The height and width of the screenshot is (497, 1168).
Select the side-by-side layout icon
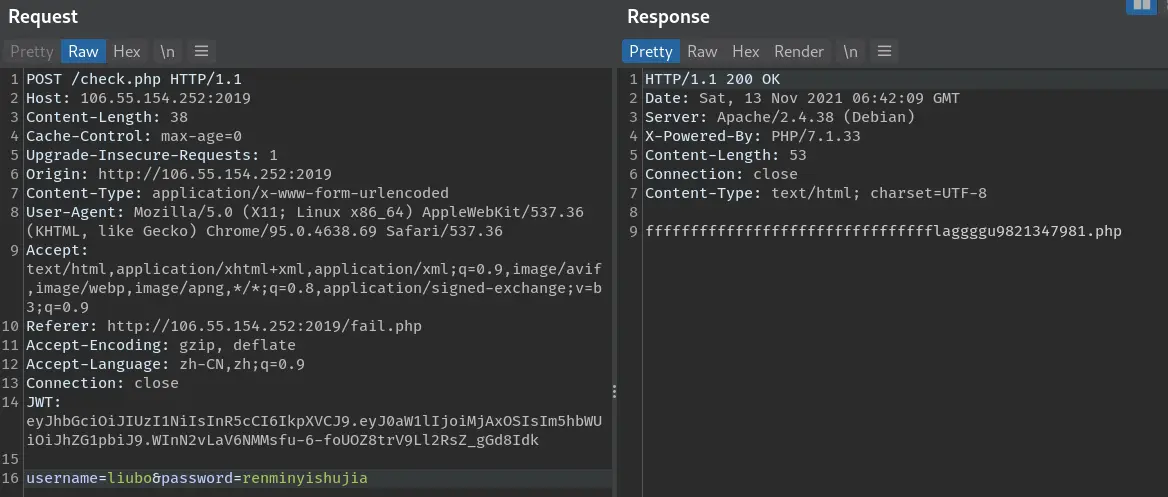coord(1140,6)
